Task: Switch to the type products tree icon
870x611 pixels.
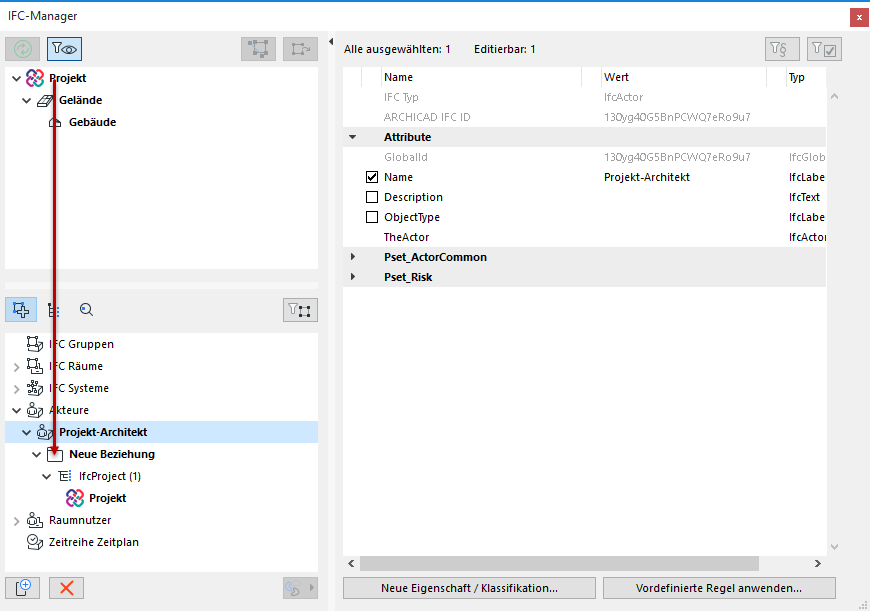Action: (x=54, y=310)
